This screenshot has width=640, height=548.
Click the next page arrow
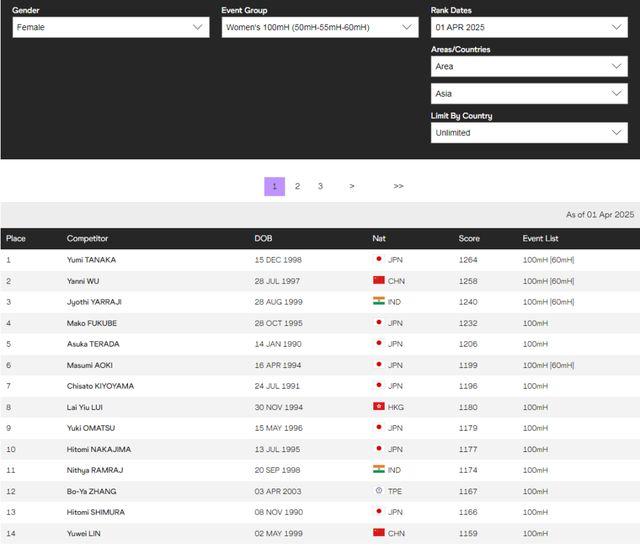pyautogui.click(x=352, y=186)
